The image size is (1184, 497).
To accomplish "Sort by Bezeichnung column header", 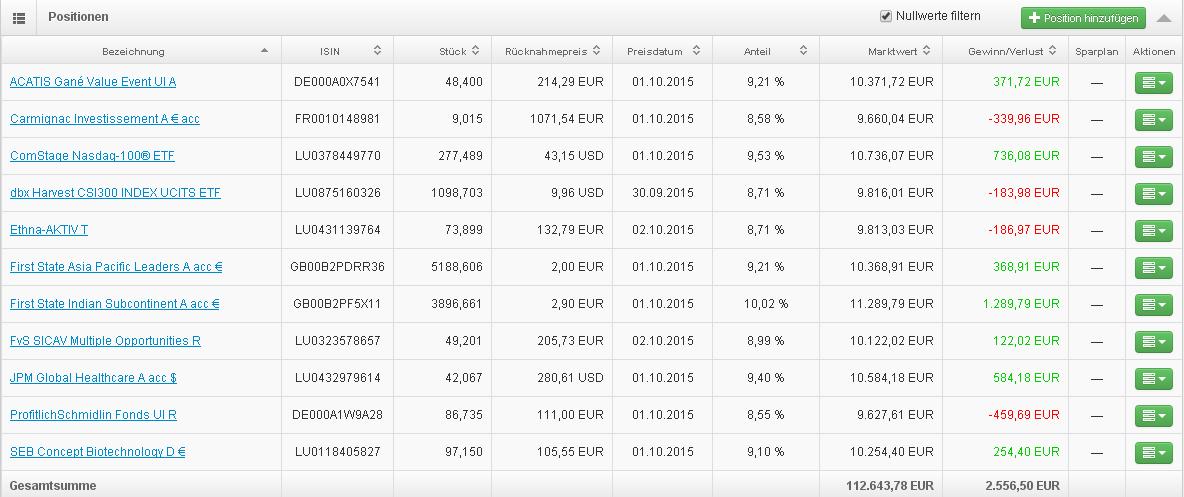I will tap(133, 51).
